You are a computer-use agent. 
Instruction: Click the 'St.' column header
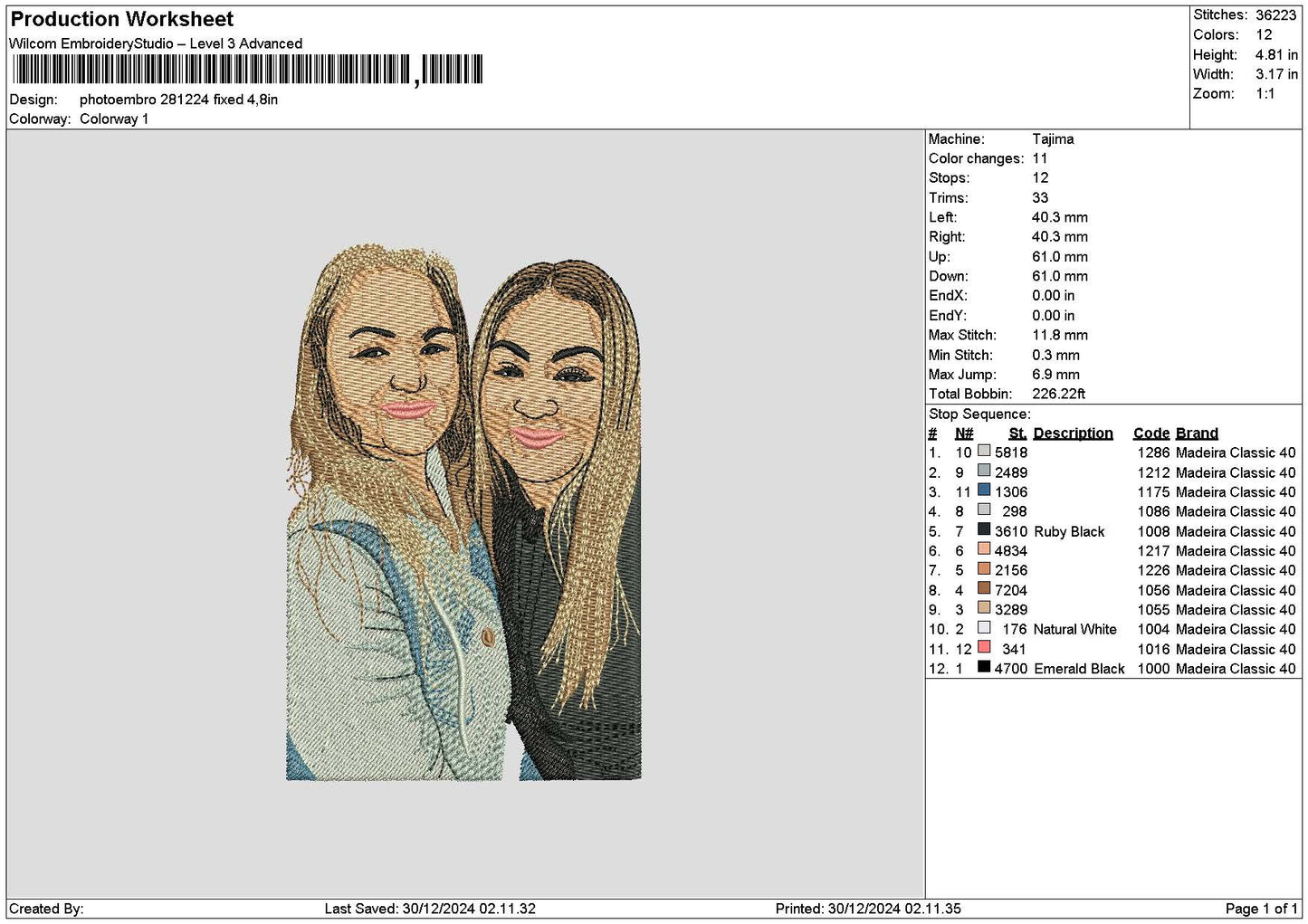(x=1017, y=433)
